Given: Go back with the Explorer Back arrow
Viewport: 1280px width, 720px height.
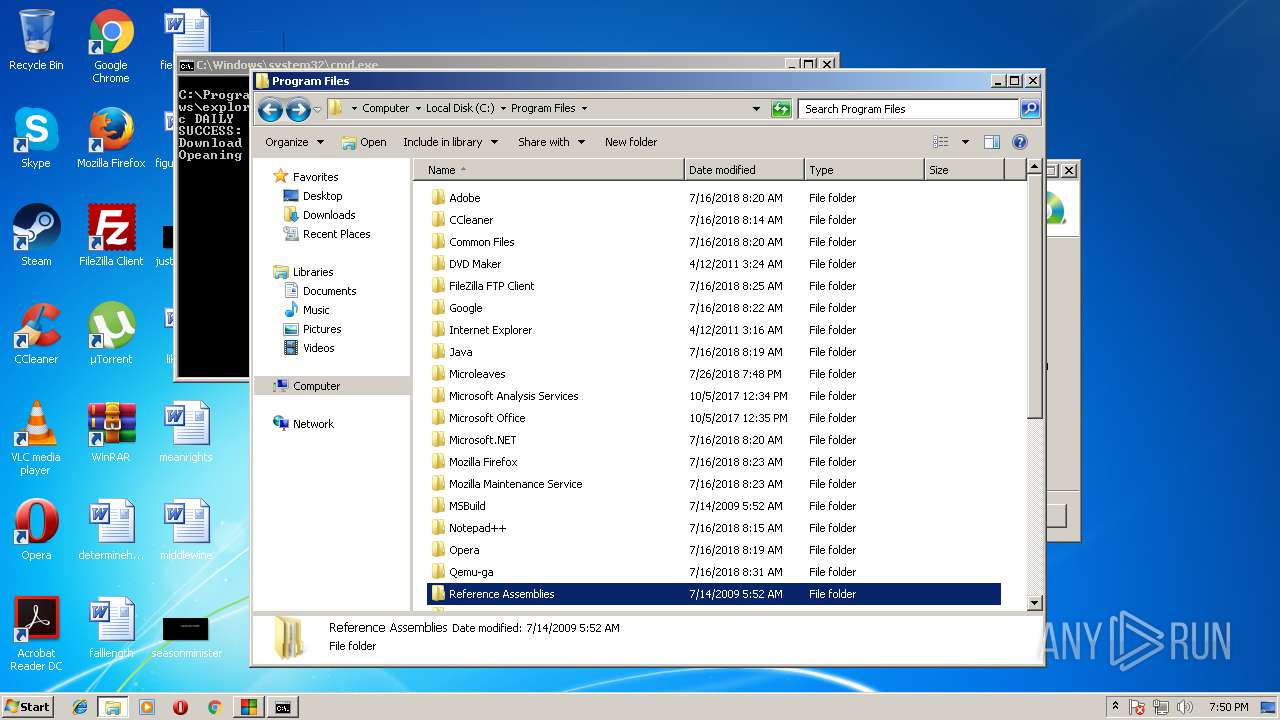Looking at the screenshot, I should [270, 109].
